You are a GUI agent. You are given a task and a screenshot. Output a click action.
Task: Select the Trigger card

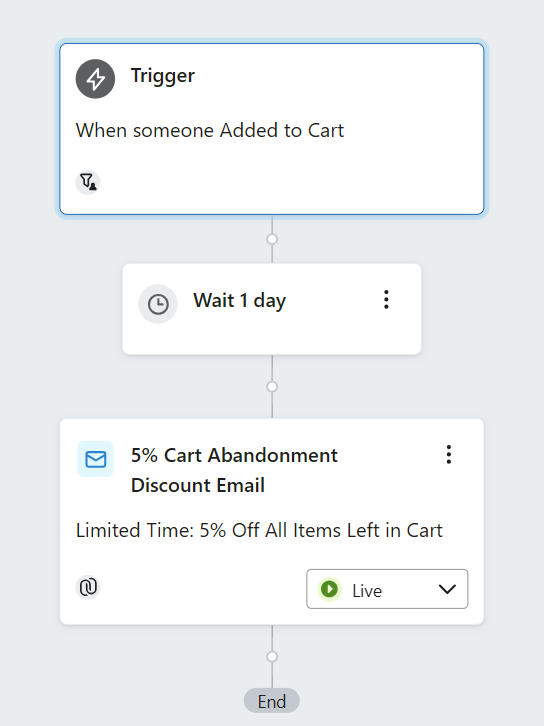[x=272, y=129]
